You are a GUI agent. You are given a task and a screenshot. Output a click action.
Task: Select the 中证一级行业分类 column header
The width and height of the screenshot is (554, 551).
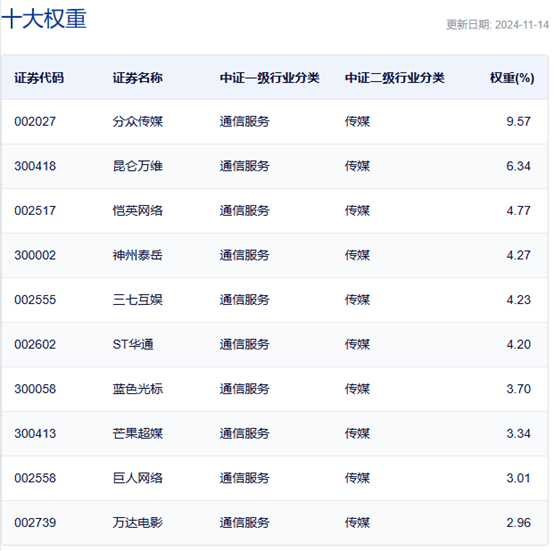pyautogui.click(x=270, y=78)
